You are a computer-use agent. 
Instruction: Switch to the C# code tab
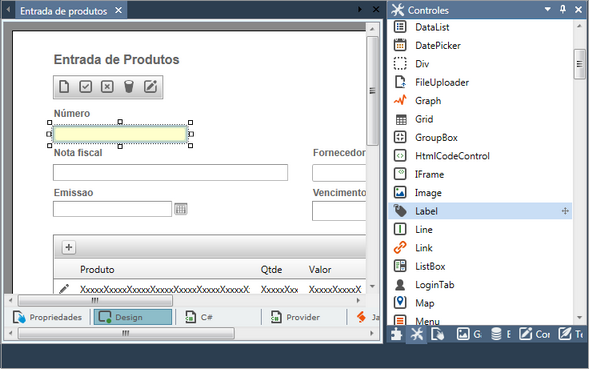pos(199,317)
